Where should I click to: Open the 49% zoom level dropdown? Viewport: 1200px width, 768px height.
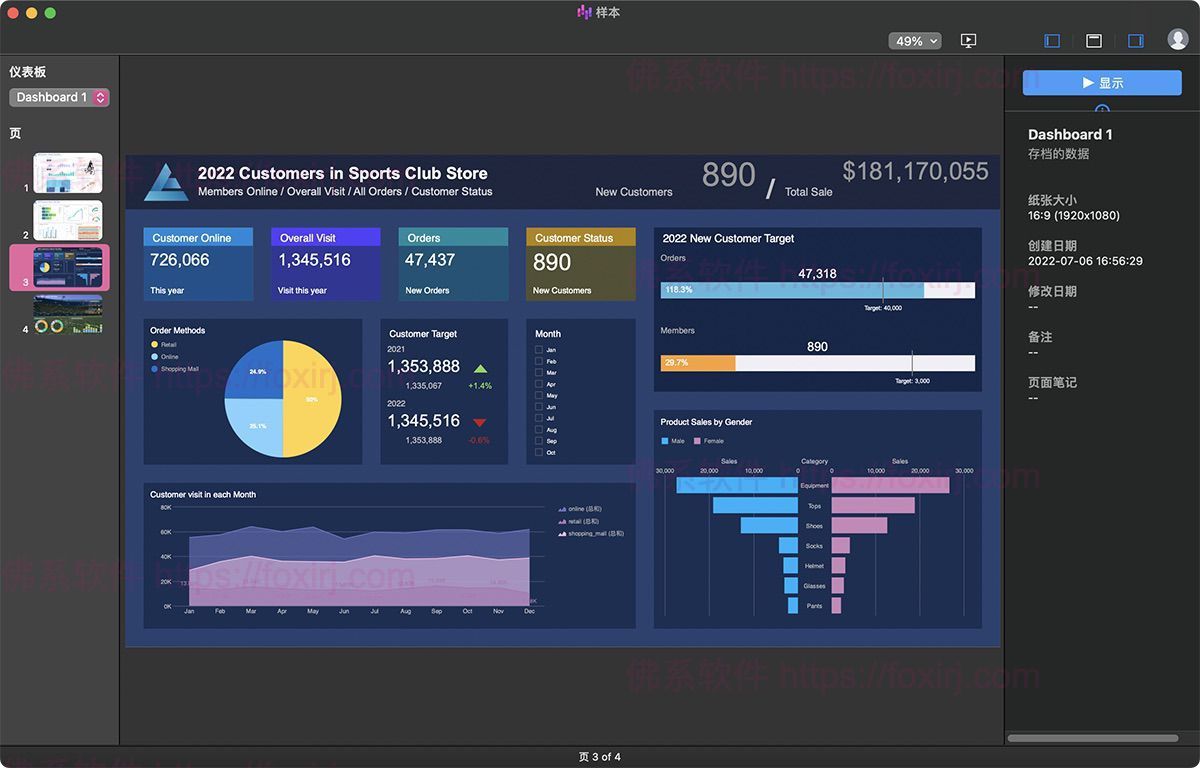pyautogui.click(x=915, y=41)
